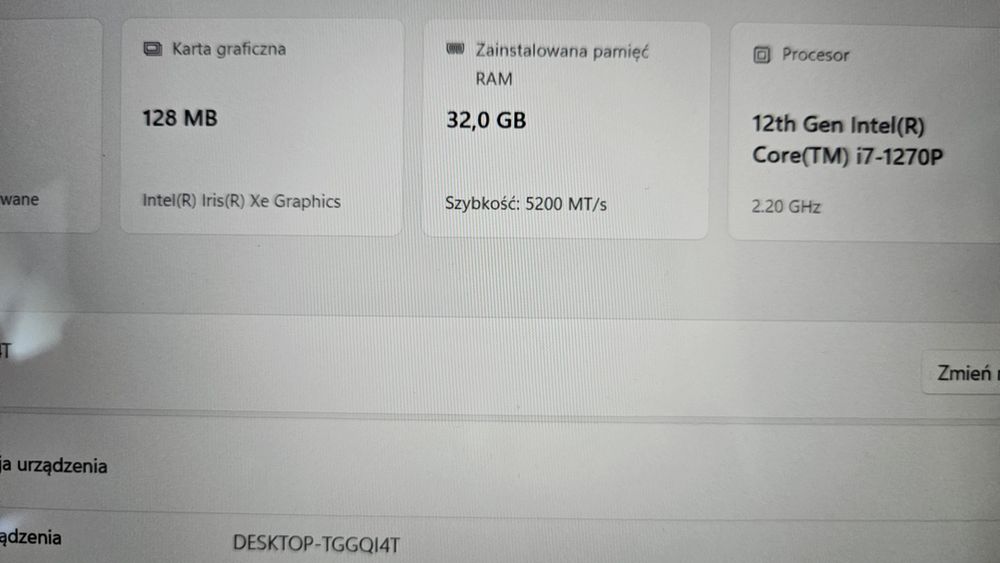Click the 2.20 GHz processor speed
The height and width of the screenshot is (563, 1000).
pyautogui.click(x=786, y=207)
